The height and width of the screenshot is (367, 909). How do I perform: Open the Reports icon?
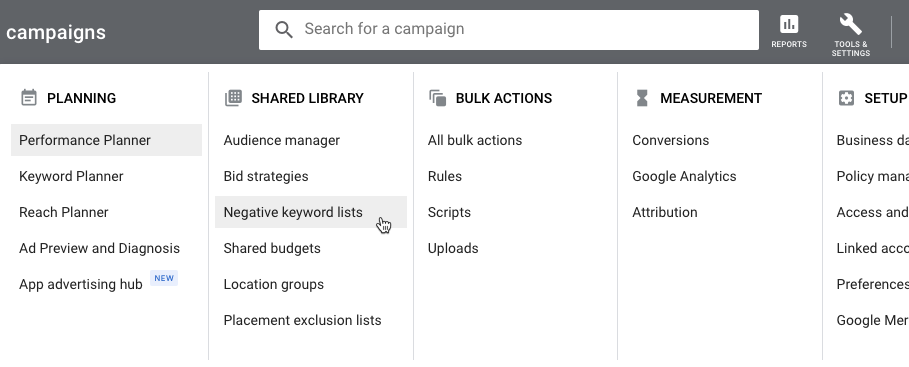(788, 25)
